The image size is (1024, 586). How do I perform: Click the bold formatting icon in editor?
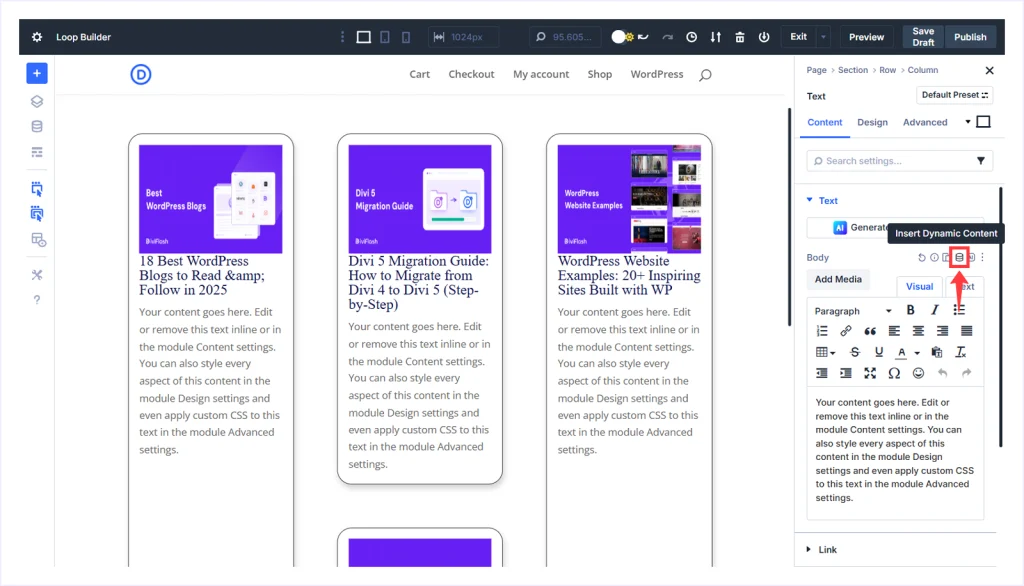click(910, 311)
